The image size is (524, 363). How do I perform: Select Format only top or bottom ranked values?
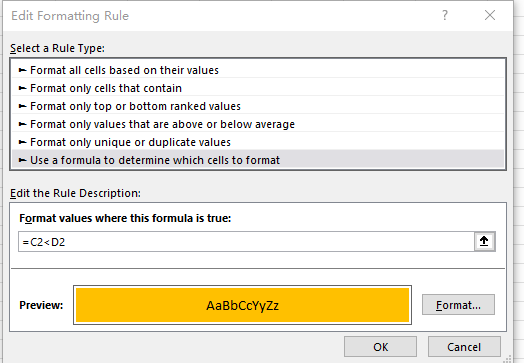[x=258, y=106]
